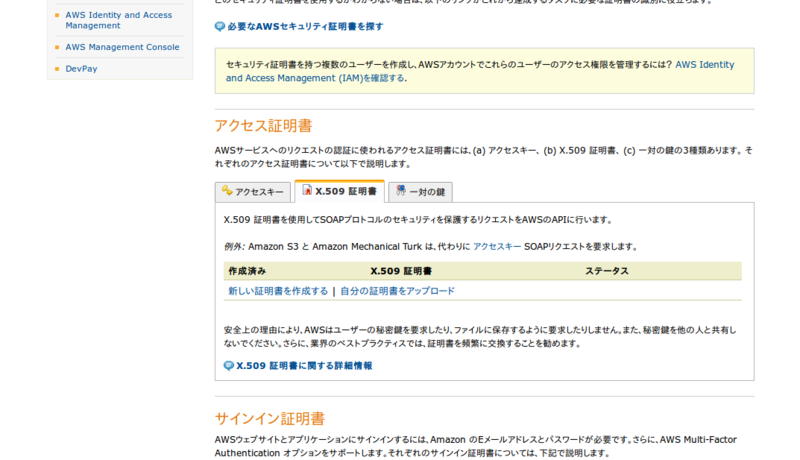Open AWS Identity and Access Management (IAM) link in yellow notice
Screen dimensions: 800x460
pyautogui.click(x=480, y=71)
